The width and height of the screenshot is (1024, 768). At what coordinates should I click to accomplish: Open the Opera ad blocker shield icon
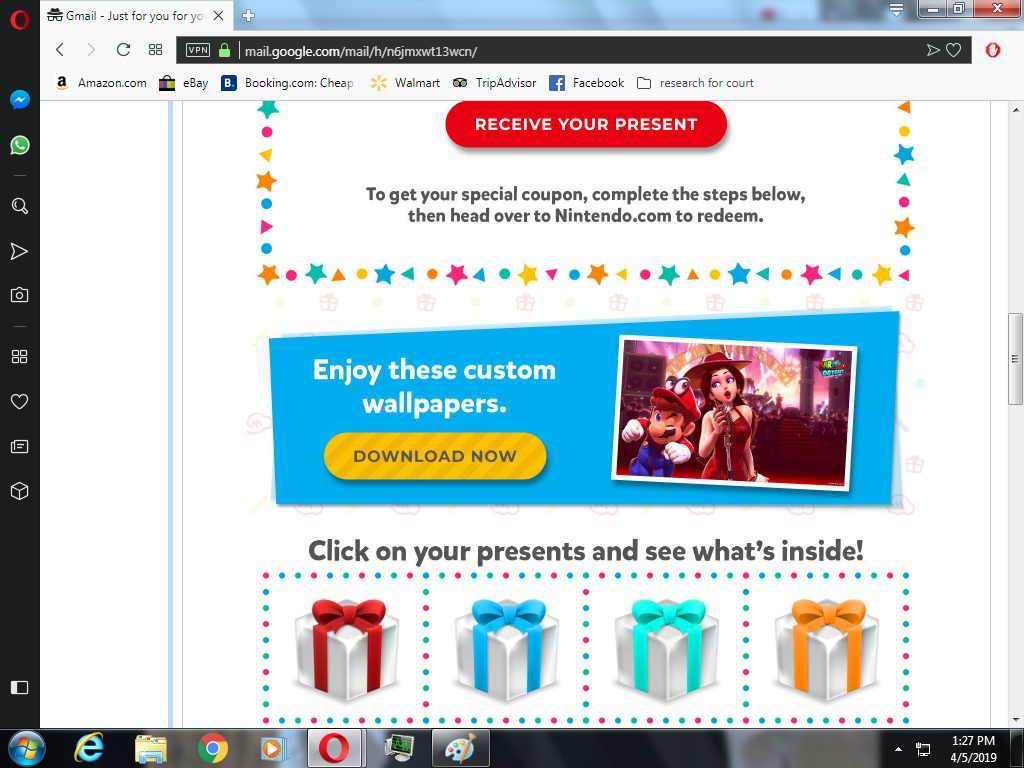click(993, 50)
